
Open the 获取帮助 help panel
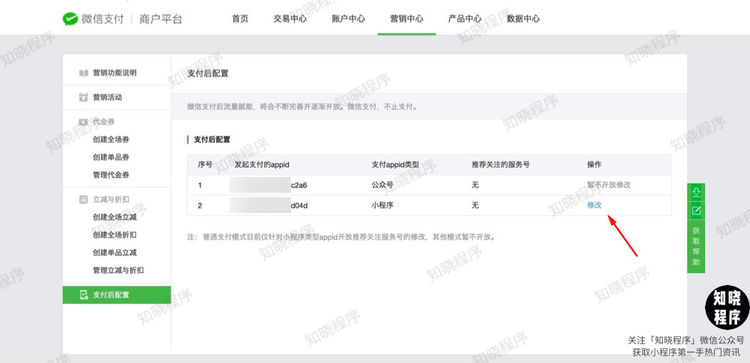pyautogui.click(x=696, y=246)
